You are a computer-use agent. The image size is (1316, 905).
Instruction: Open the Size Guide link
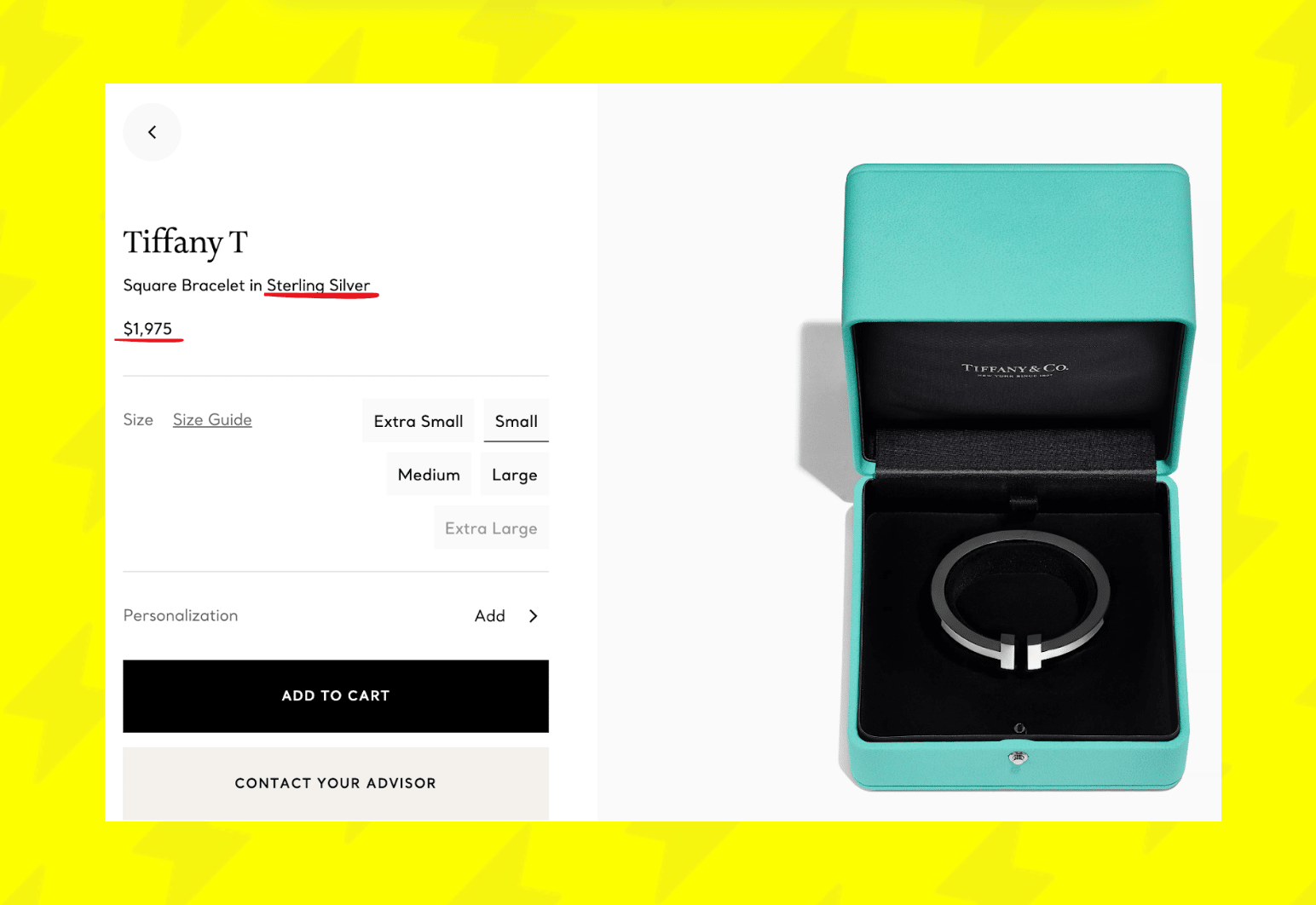click(212, 420)
